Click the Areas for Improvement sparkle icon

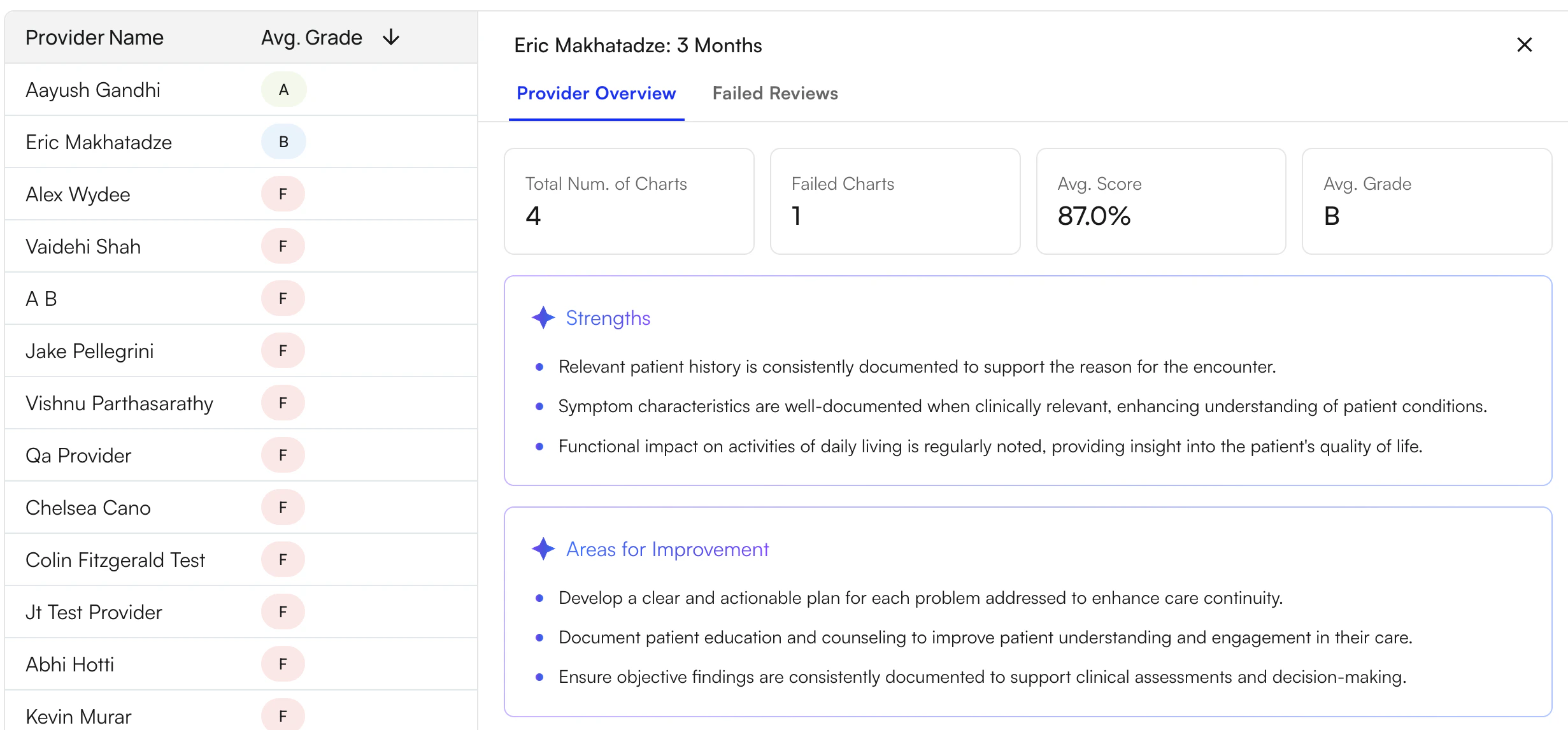point(543,548)
